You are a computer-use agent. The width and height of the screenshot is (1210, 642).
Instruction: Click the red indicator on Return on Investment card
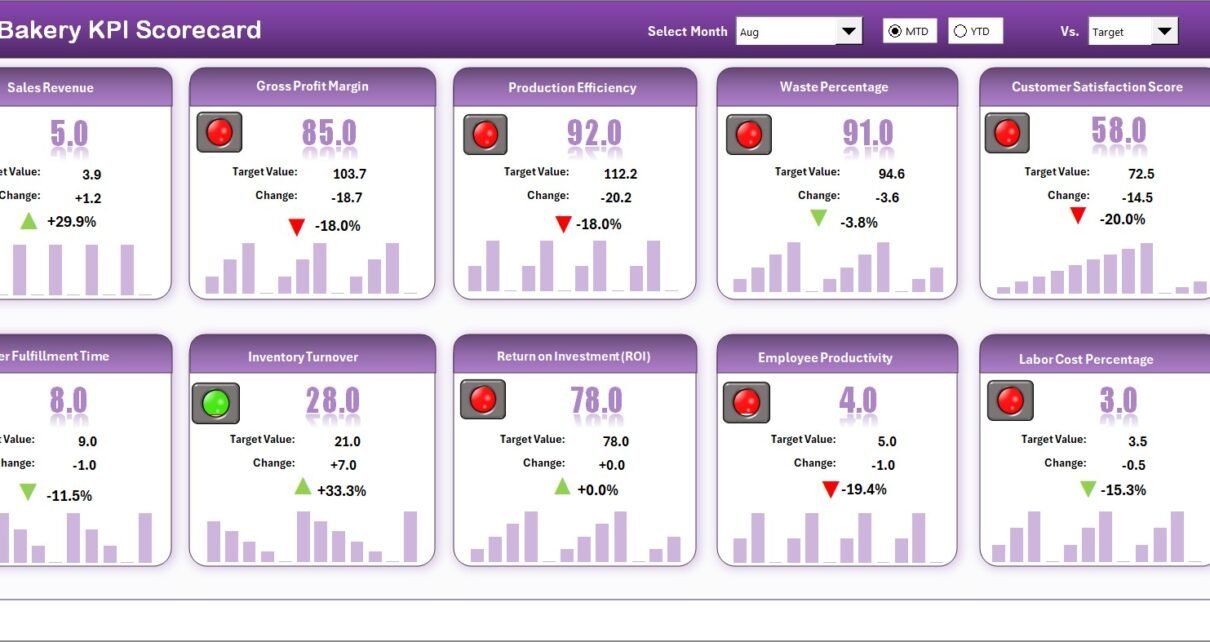point(483,399)
